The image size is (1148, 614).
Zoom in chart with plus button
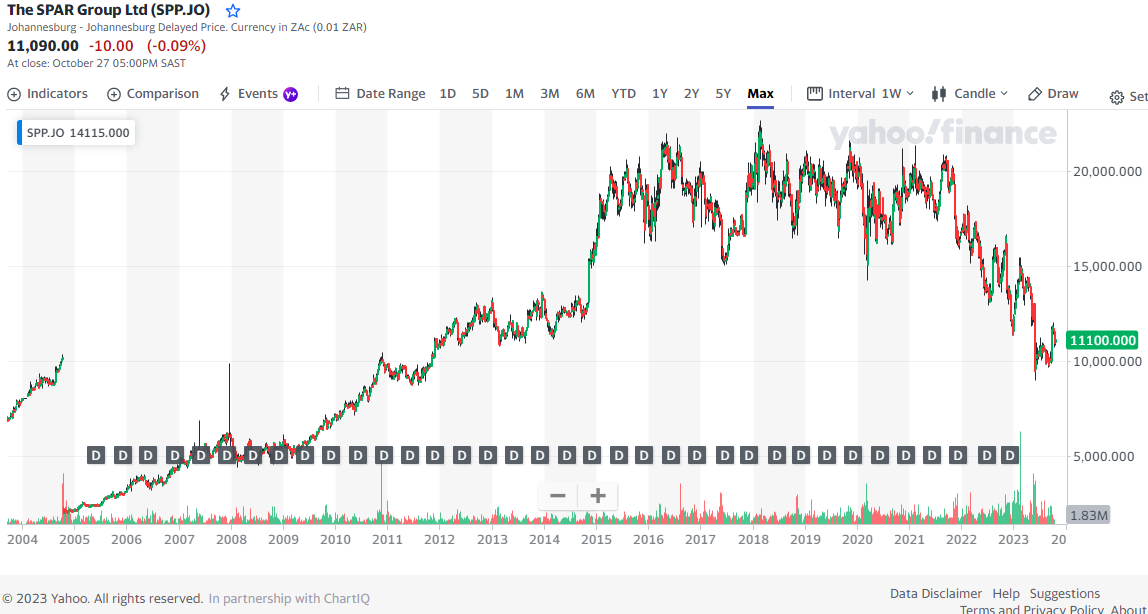coord(598,496)
